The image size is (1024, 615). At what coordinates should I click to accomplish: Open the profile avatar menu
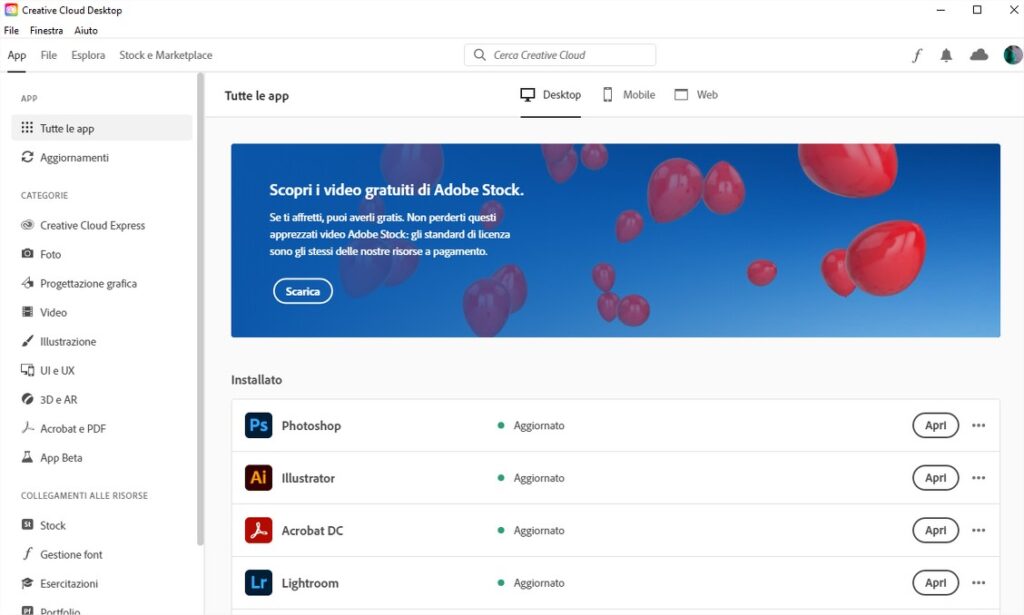coord(1011,55)
